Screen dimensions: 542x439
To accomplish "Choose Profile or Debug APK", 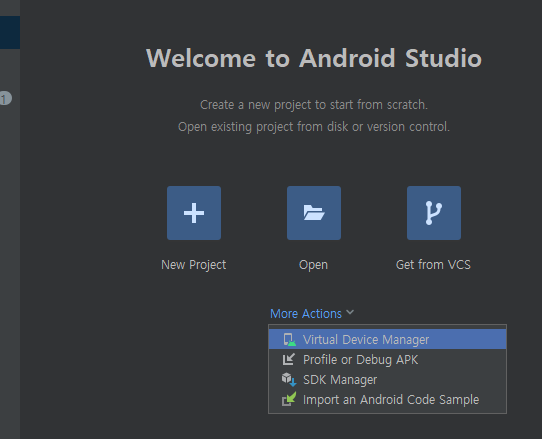I will pos(387,359).
